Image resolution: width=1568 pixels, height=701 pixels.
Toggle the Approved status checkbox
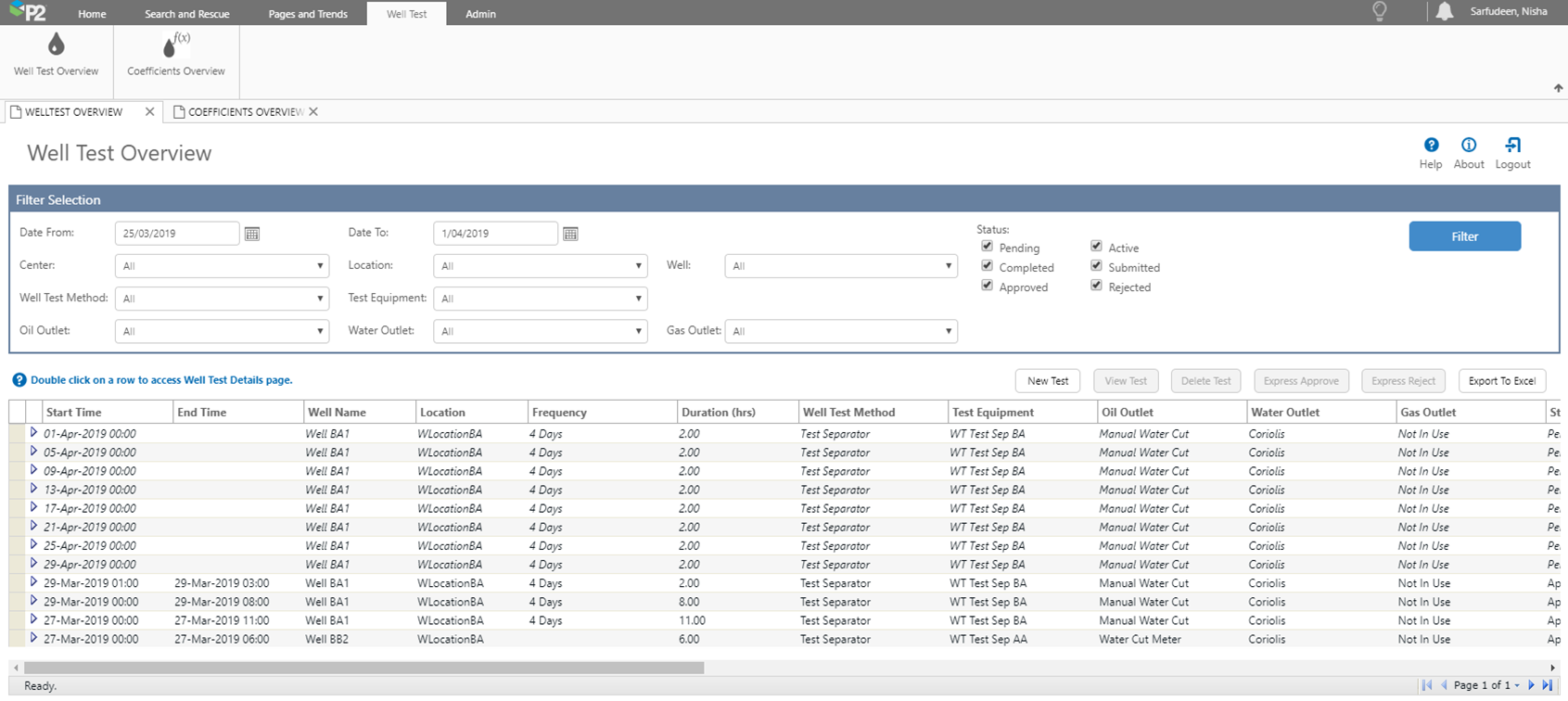[x=987, y=286]
